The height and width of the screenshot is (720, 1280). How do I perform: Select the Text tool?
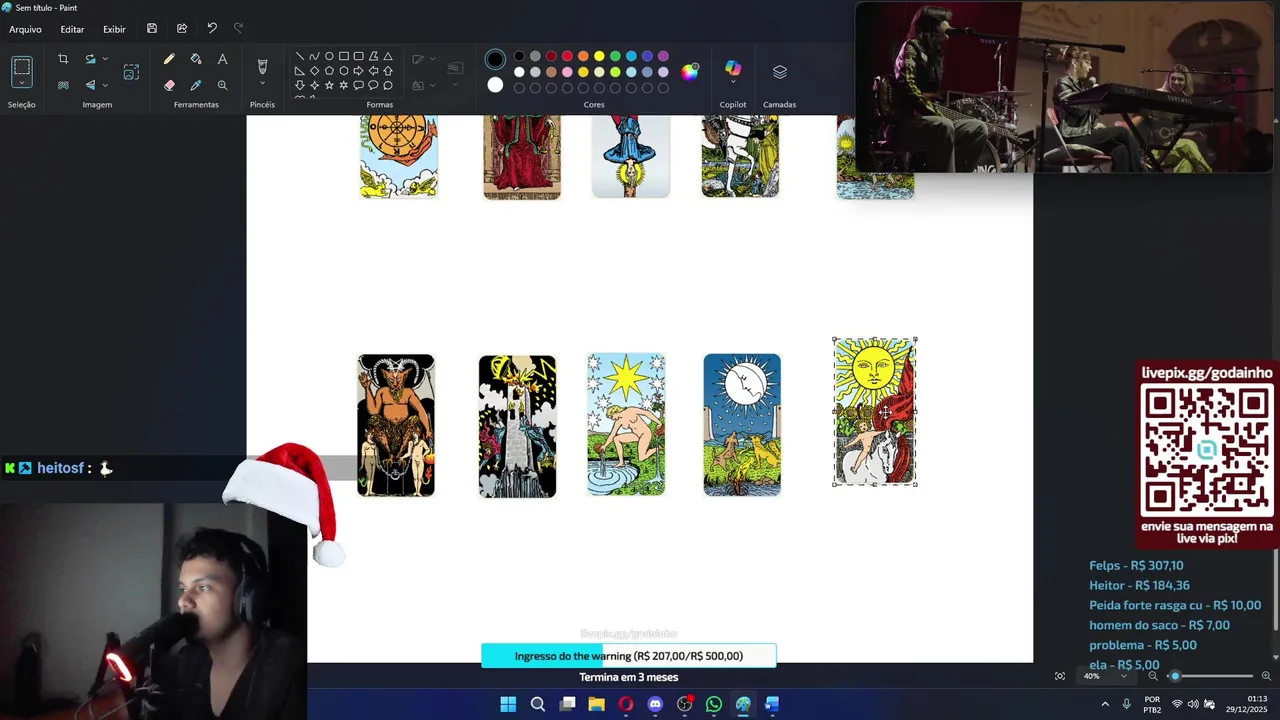222,59
